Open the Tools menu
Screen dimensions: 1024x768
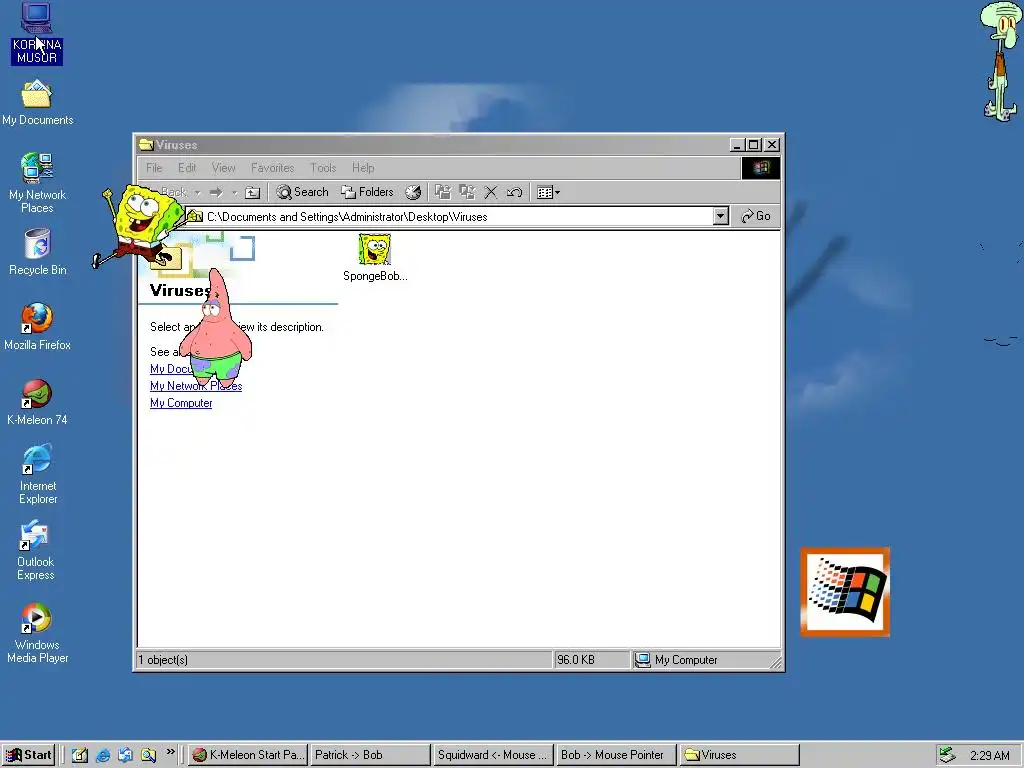click(323, 168)
